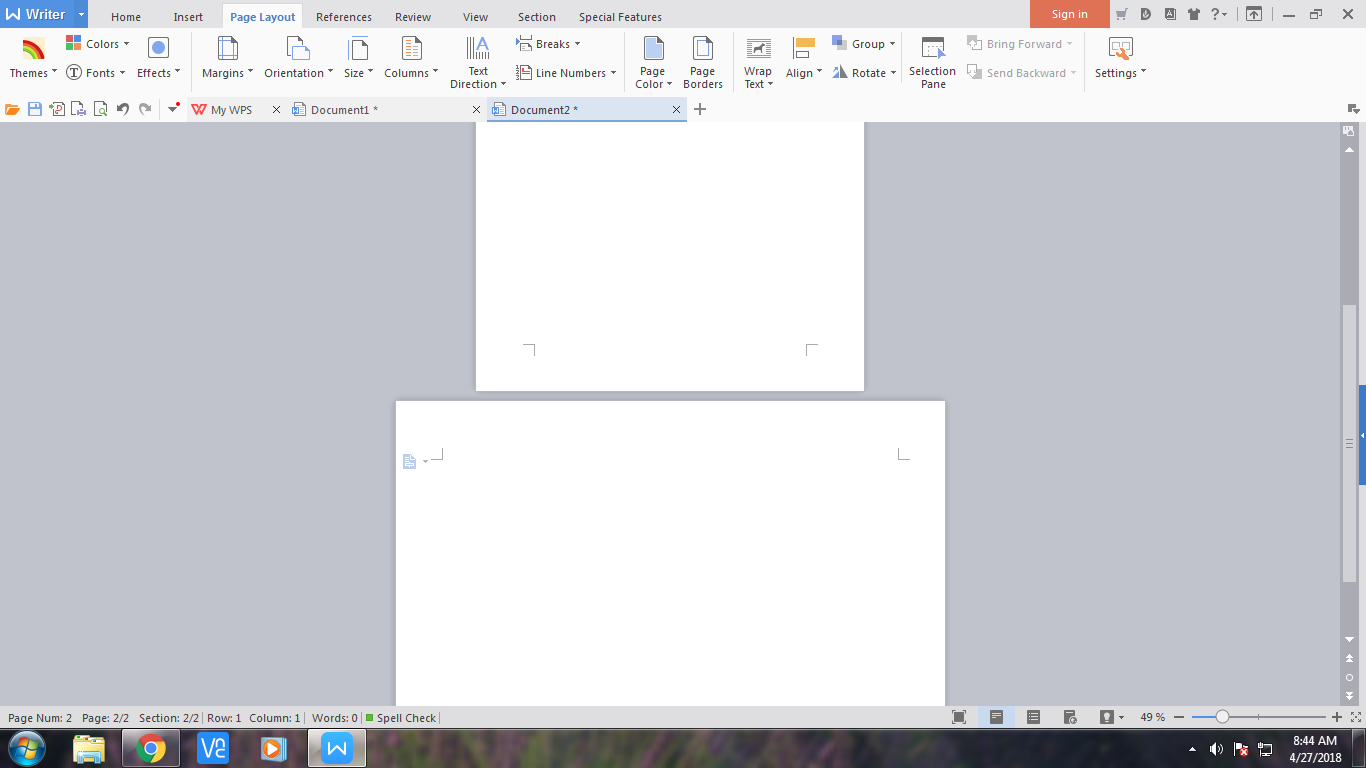
Task: Enable web layout view from status bar
Action: point(1069,717)
